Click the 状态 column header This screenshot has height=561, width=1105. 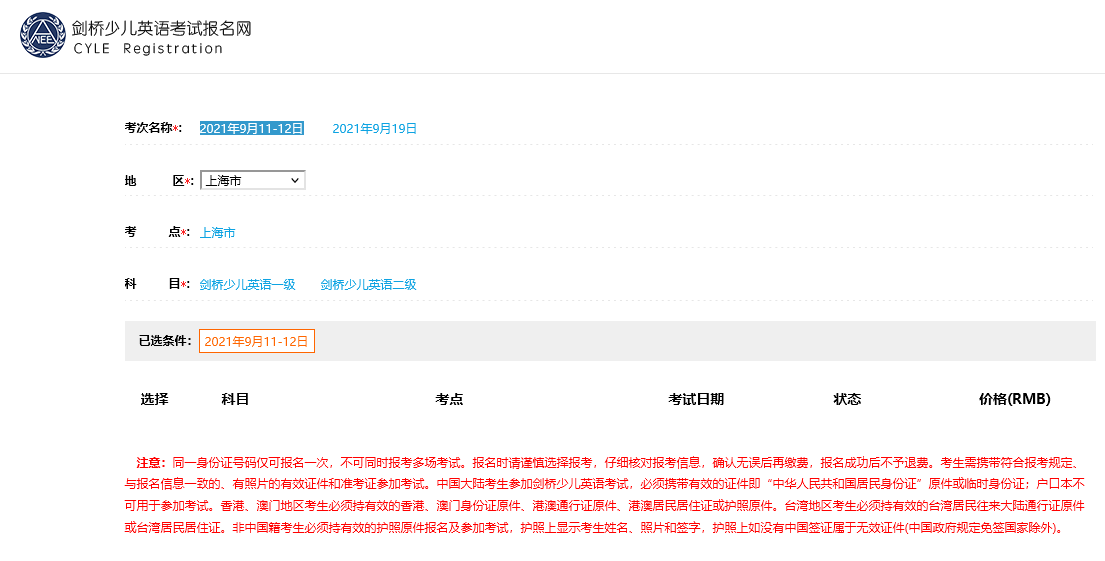click(x=847, y=399)
